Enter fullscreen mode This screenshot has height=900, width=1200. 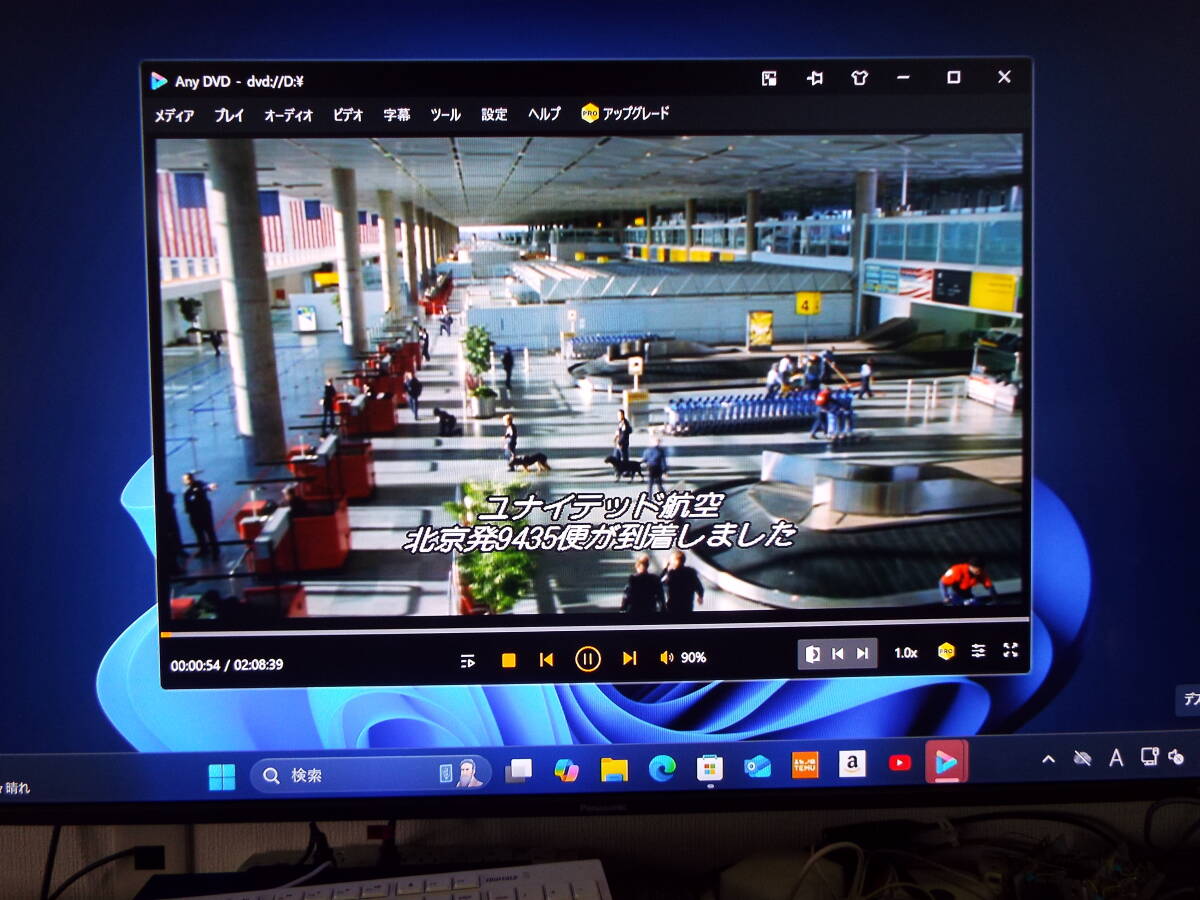point(1010,650)
